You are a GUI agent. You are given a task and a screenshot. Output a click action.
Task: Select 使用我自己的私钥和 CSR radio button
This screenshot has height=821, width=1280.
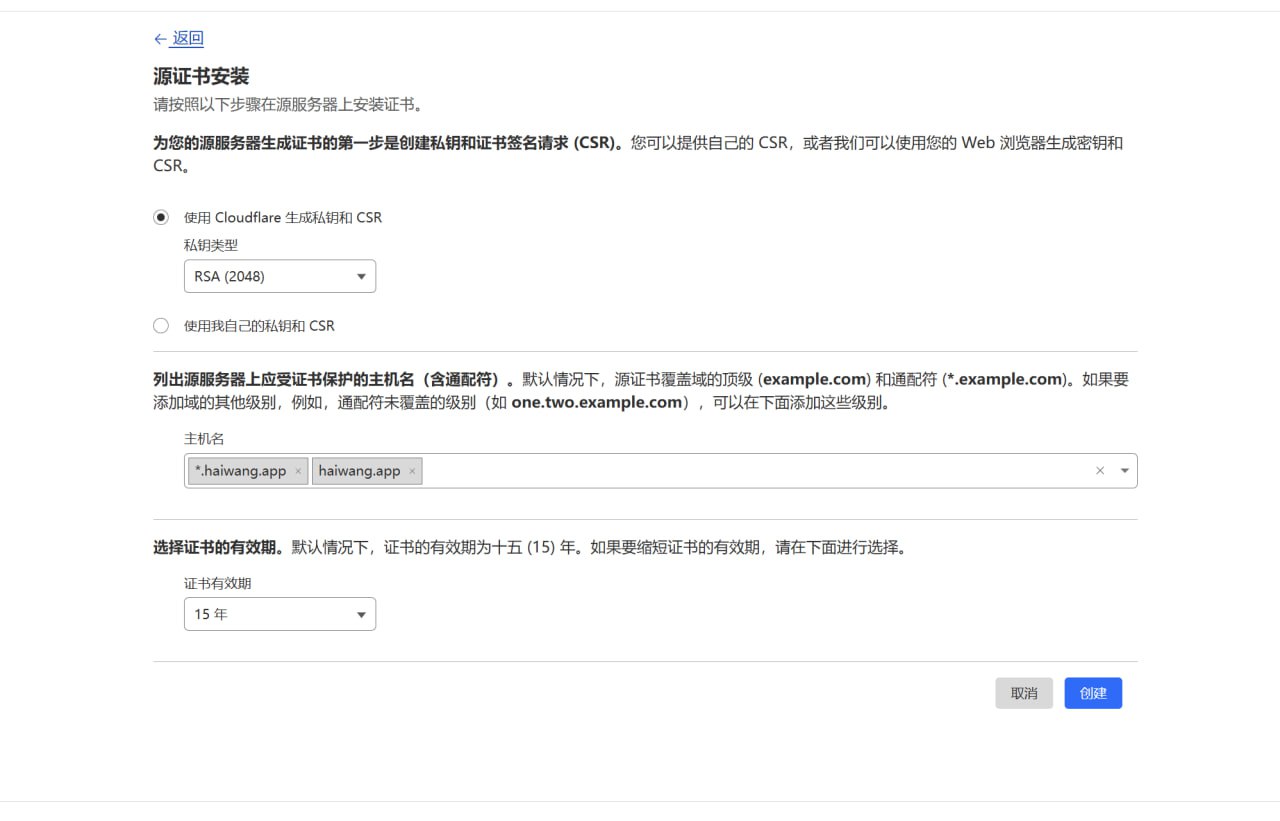tap(161, 325)
